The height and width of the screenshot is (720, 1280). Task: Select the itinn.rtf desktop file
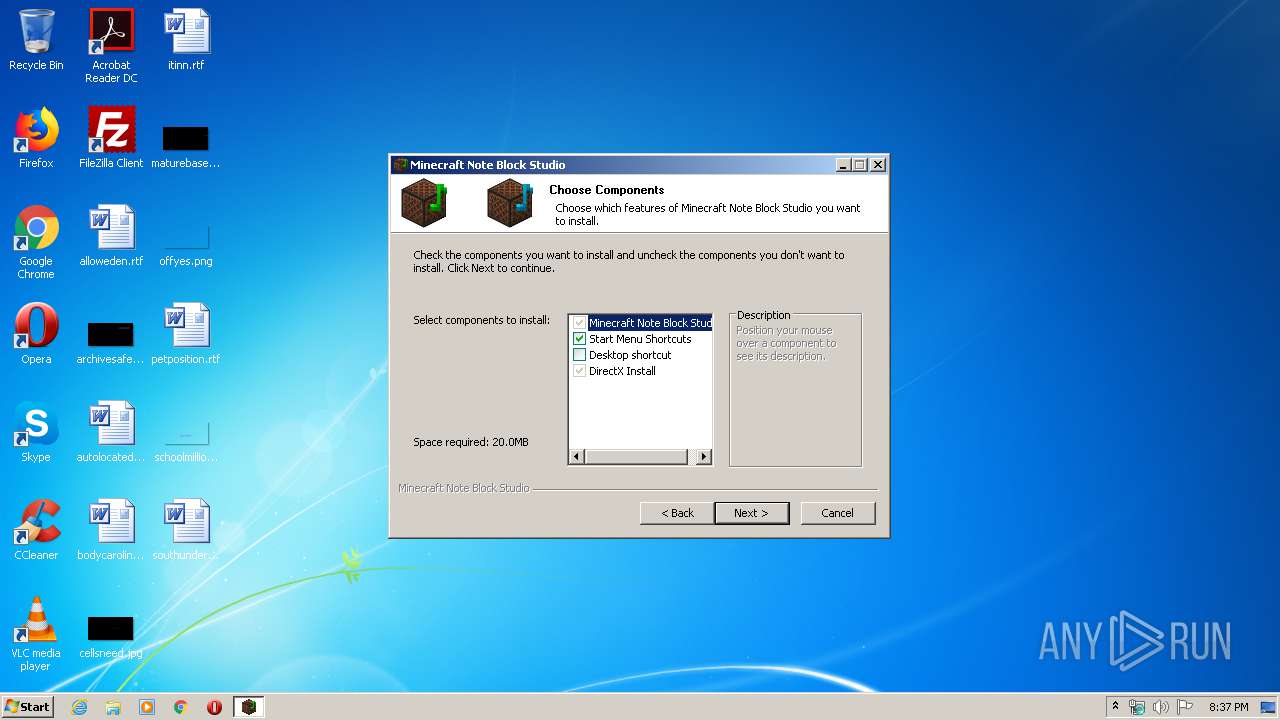(186, 40)
